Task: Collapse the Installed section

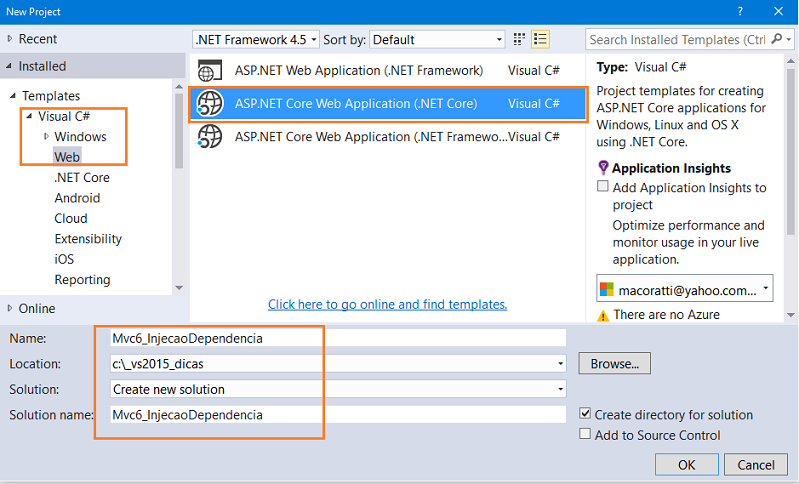Action: click(x=9, y=66)
